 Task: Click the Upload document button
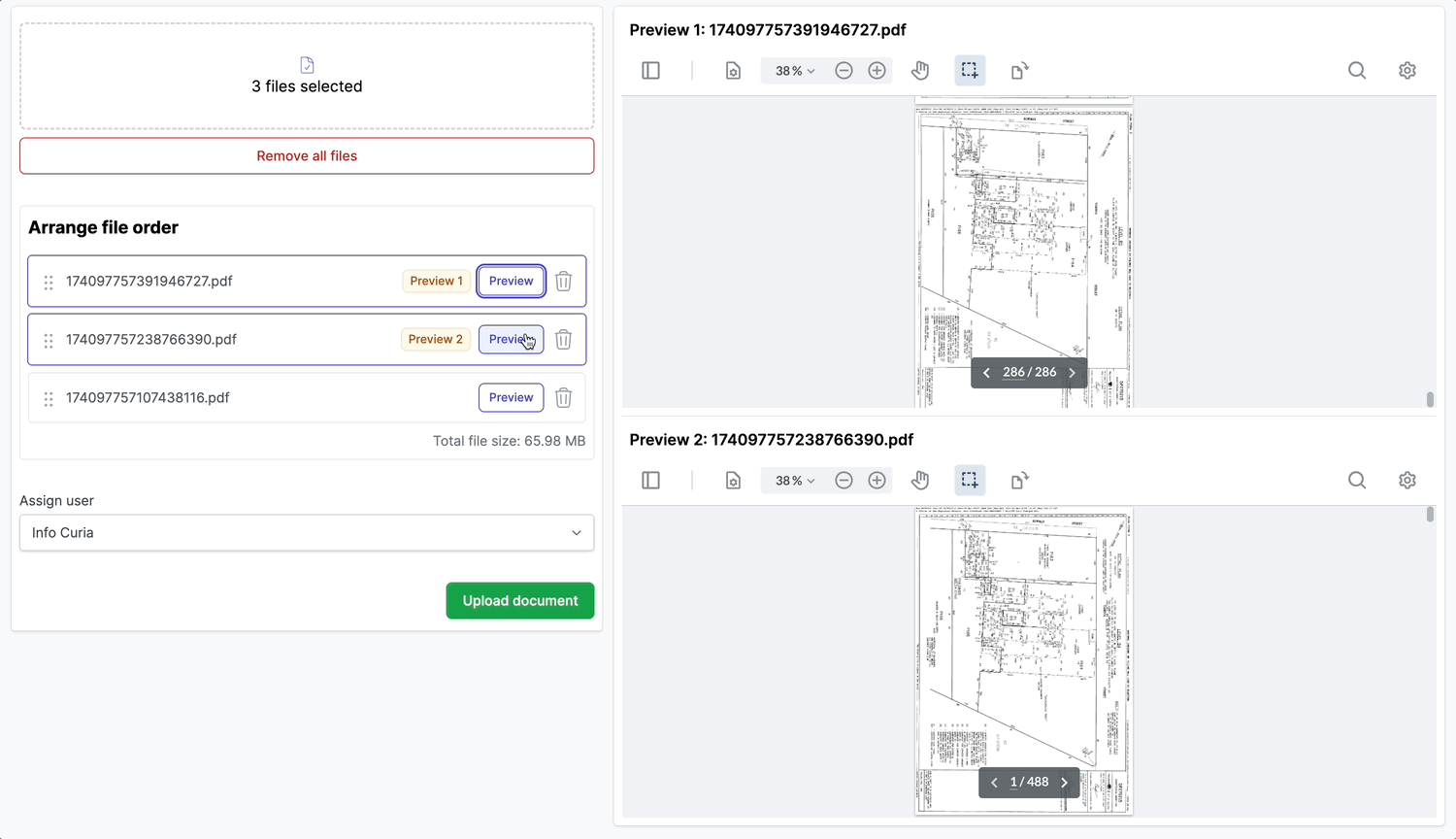pyautogui.click(x=520, y=601)
